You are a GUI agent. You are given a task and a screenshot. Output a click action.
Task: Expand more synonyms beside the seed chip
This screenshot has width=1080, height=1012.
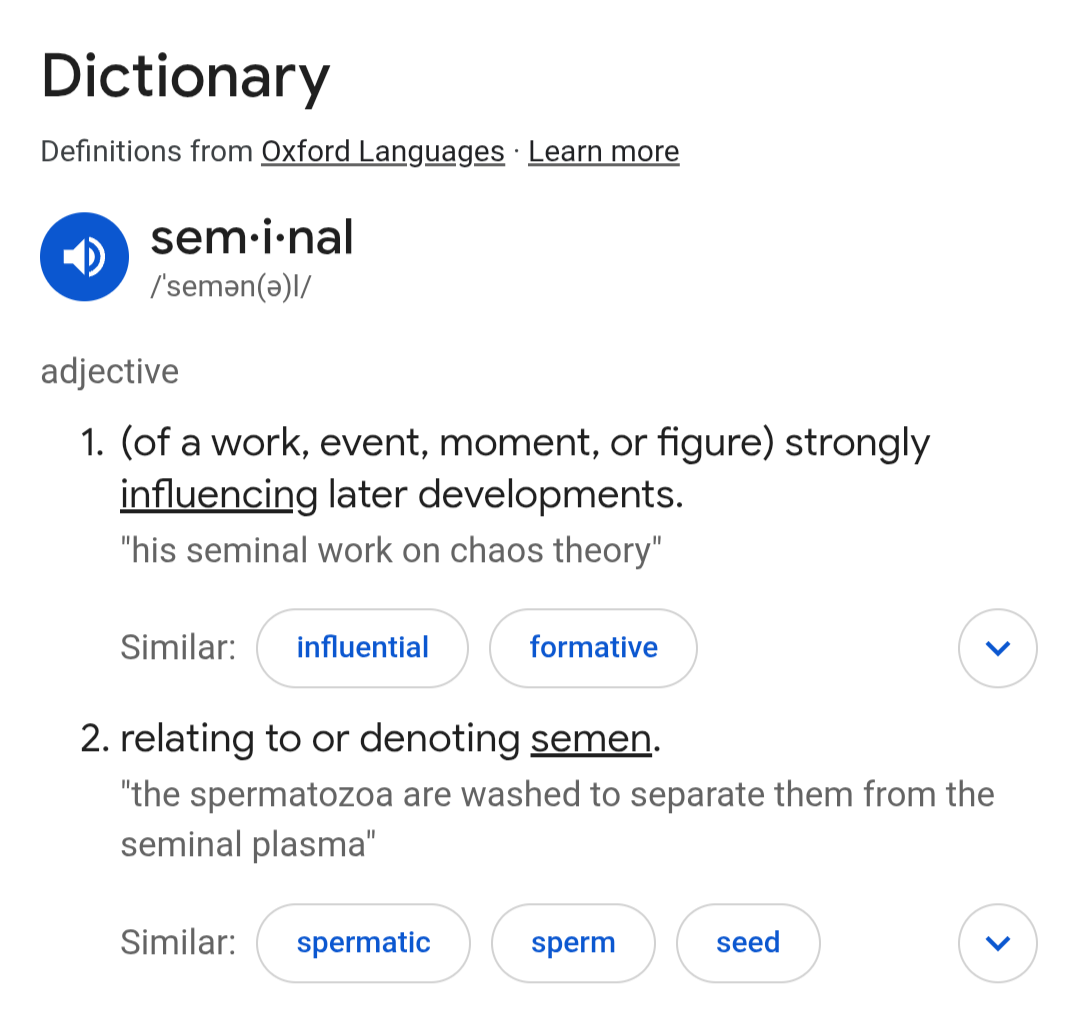tap(997, 943)
